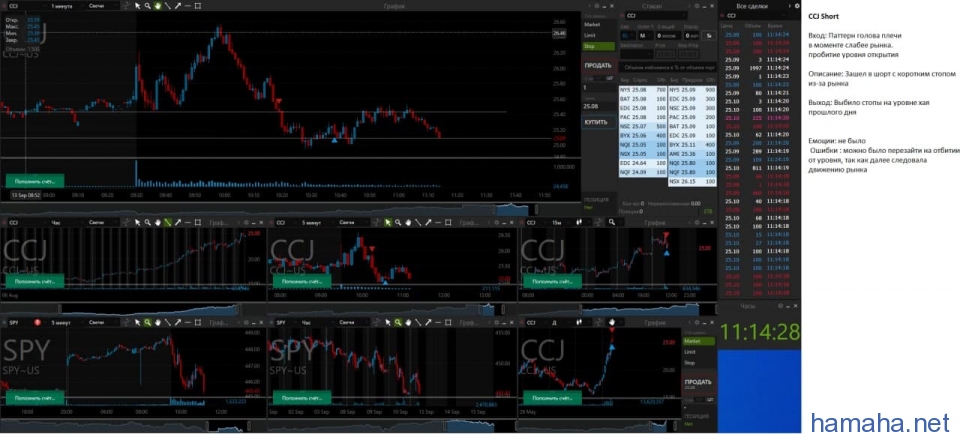This screenshot has width=960, height=434.
Task: Click Пополнить счёт button in 1-minute chart
Action: 35,181
